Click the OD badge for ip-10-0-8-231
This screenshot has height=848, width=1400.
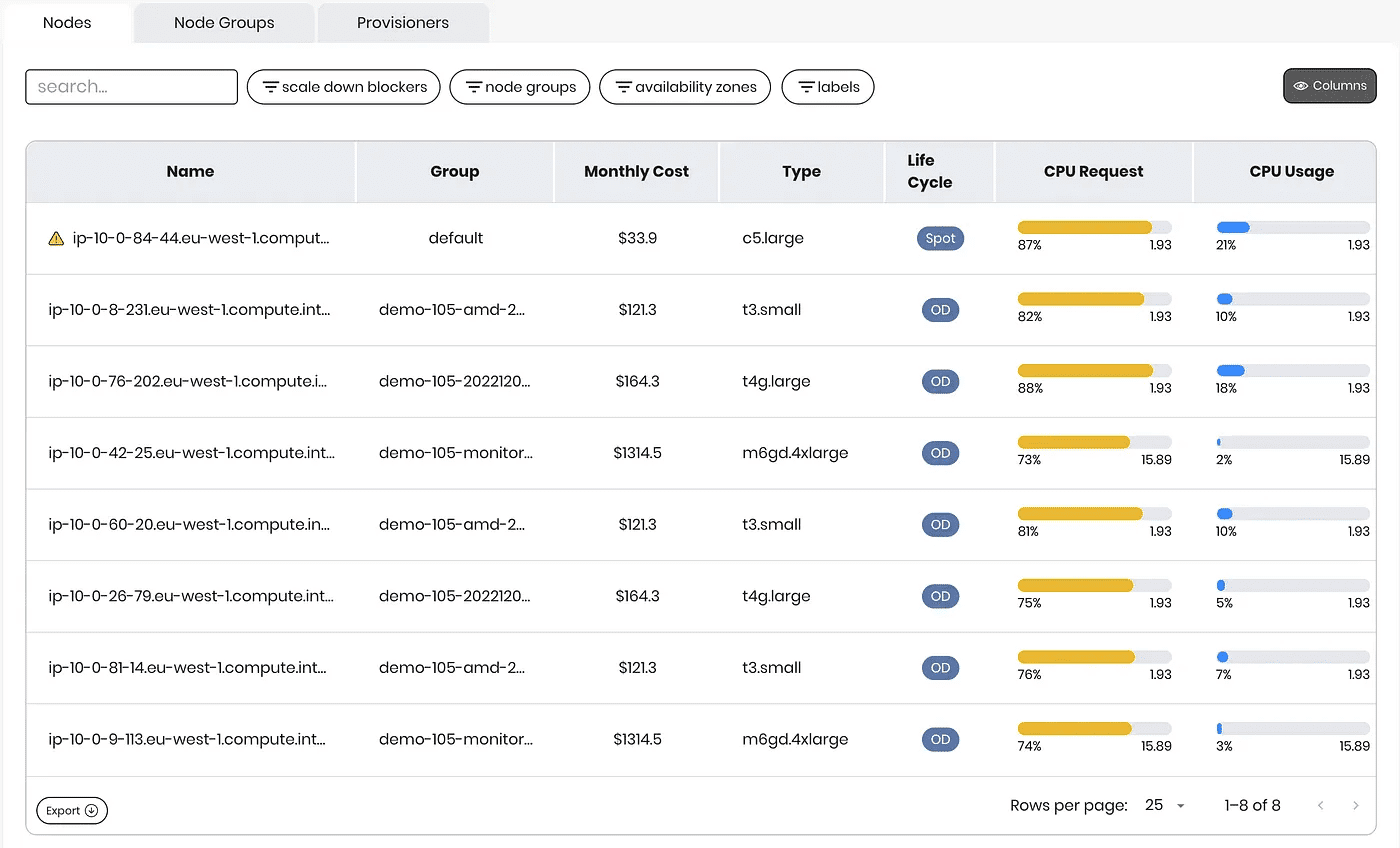[x=940, y=310]
